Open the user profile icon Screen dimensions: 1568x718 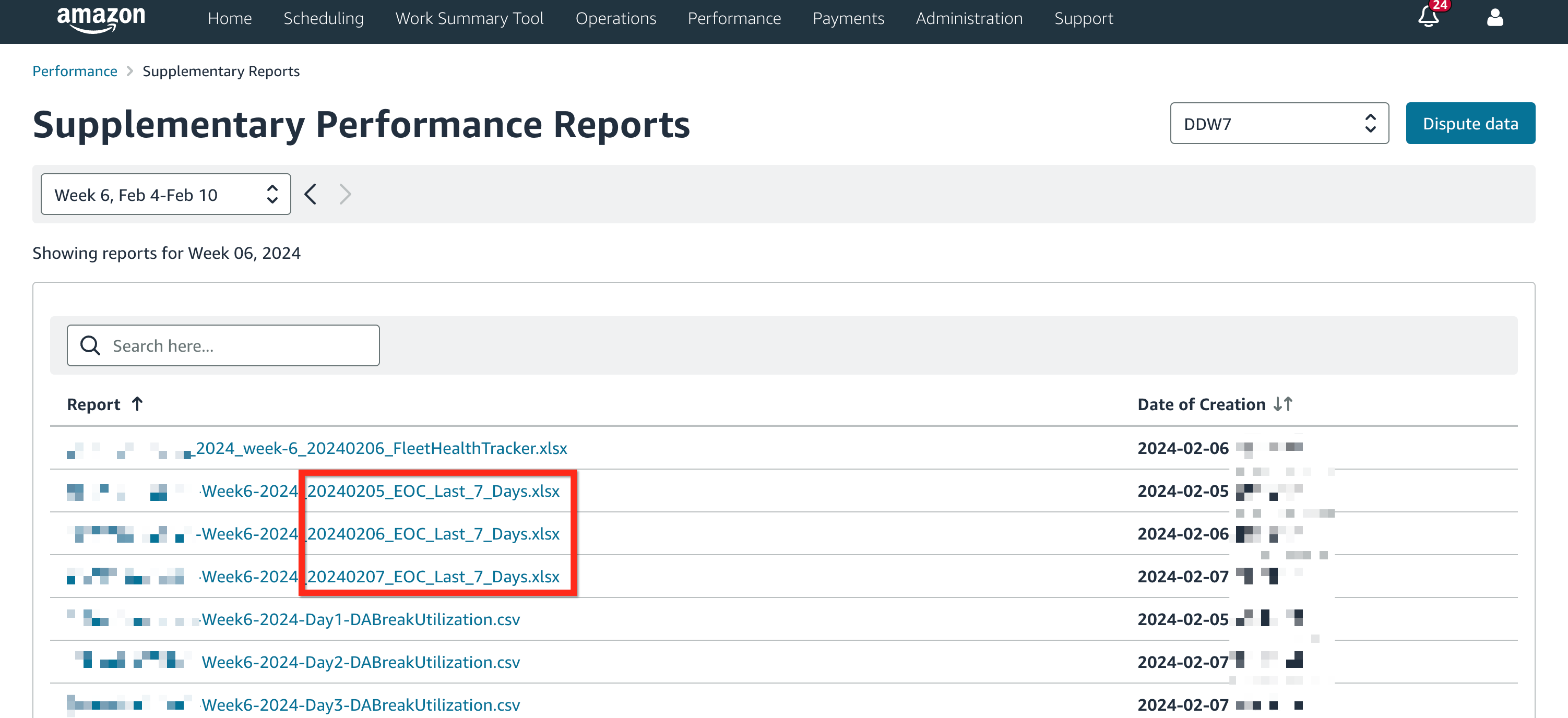(1494, 18)
